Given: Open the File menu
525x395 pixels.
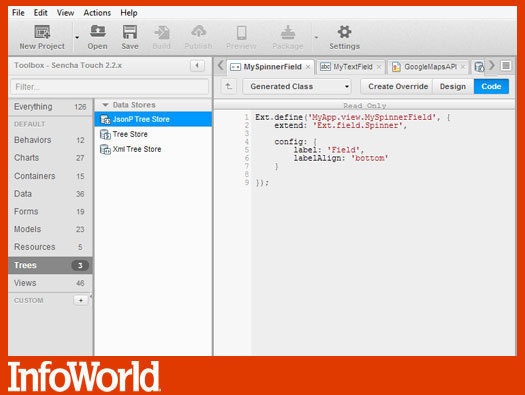Looking at the screenshot, I should click(x=18, y=13).
